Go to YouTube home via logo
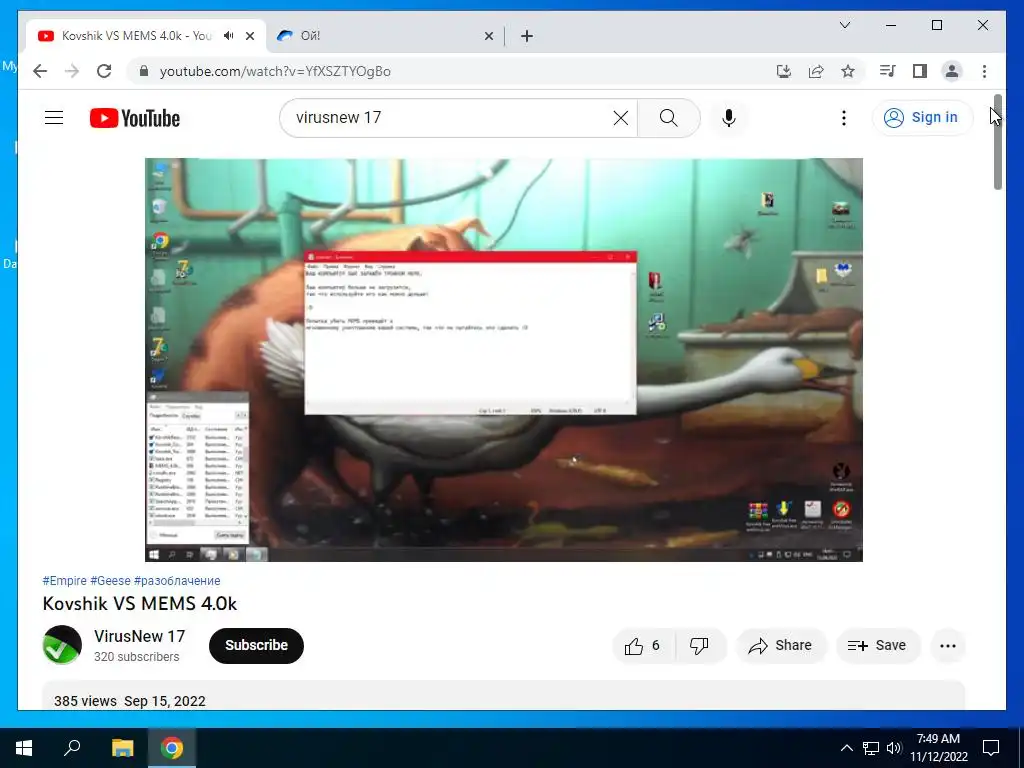Screen dimensions: 1024x768 pos(135,118)
